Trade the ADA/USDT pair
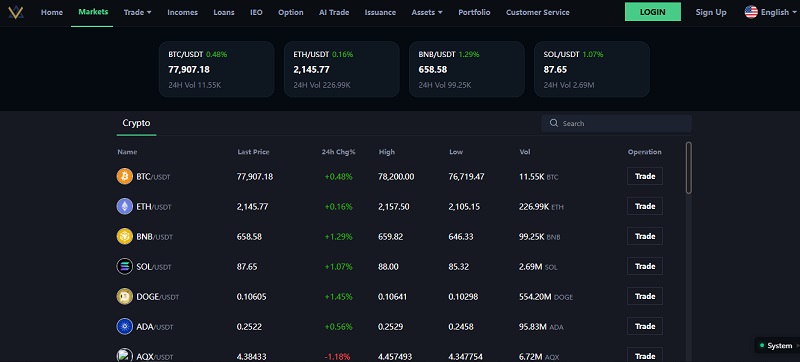This screenshot has height=362, width=800. pos(645,326)
